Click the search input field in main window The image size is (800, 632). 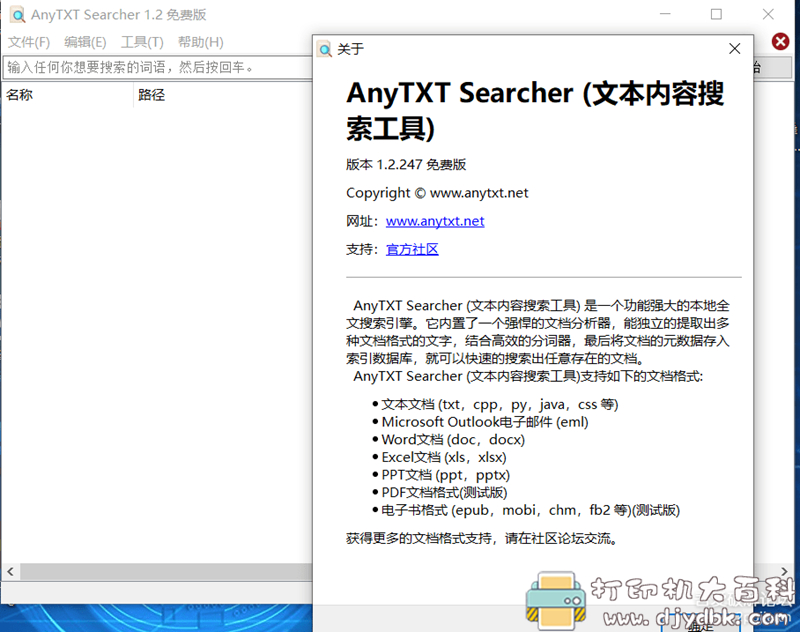(x=158, y=67)
